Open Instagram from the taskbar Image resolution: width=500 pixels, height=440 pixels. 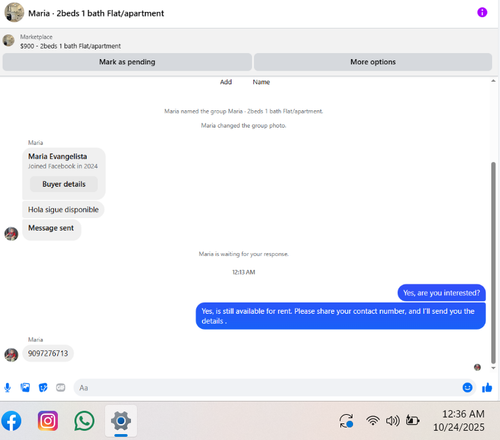(48, 421)
